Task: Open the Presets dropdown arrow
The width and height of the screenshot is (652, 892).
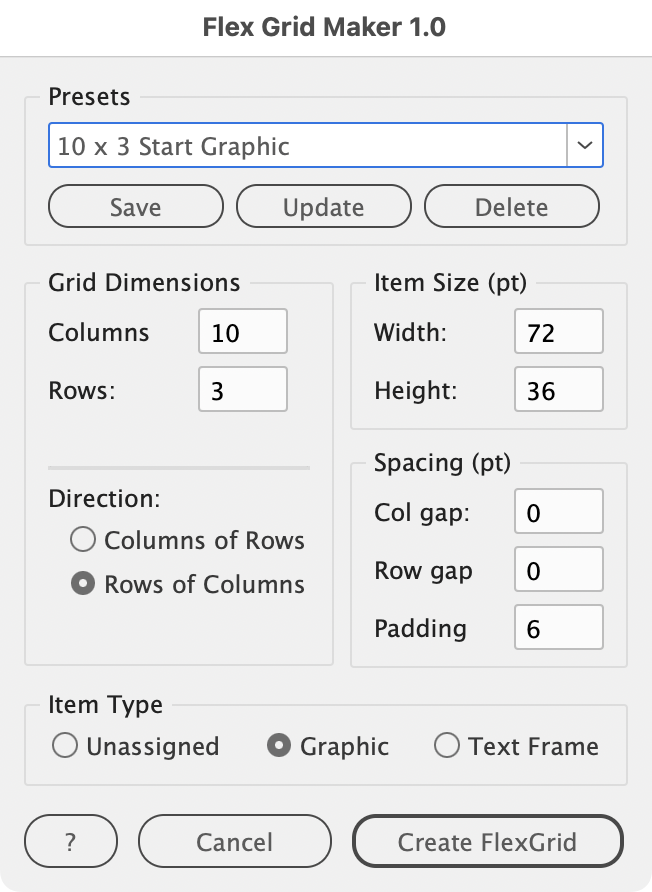Action: 585,146
